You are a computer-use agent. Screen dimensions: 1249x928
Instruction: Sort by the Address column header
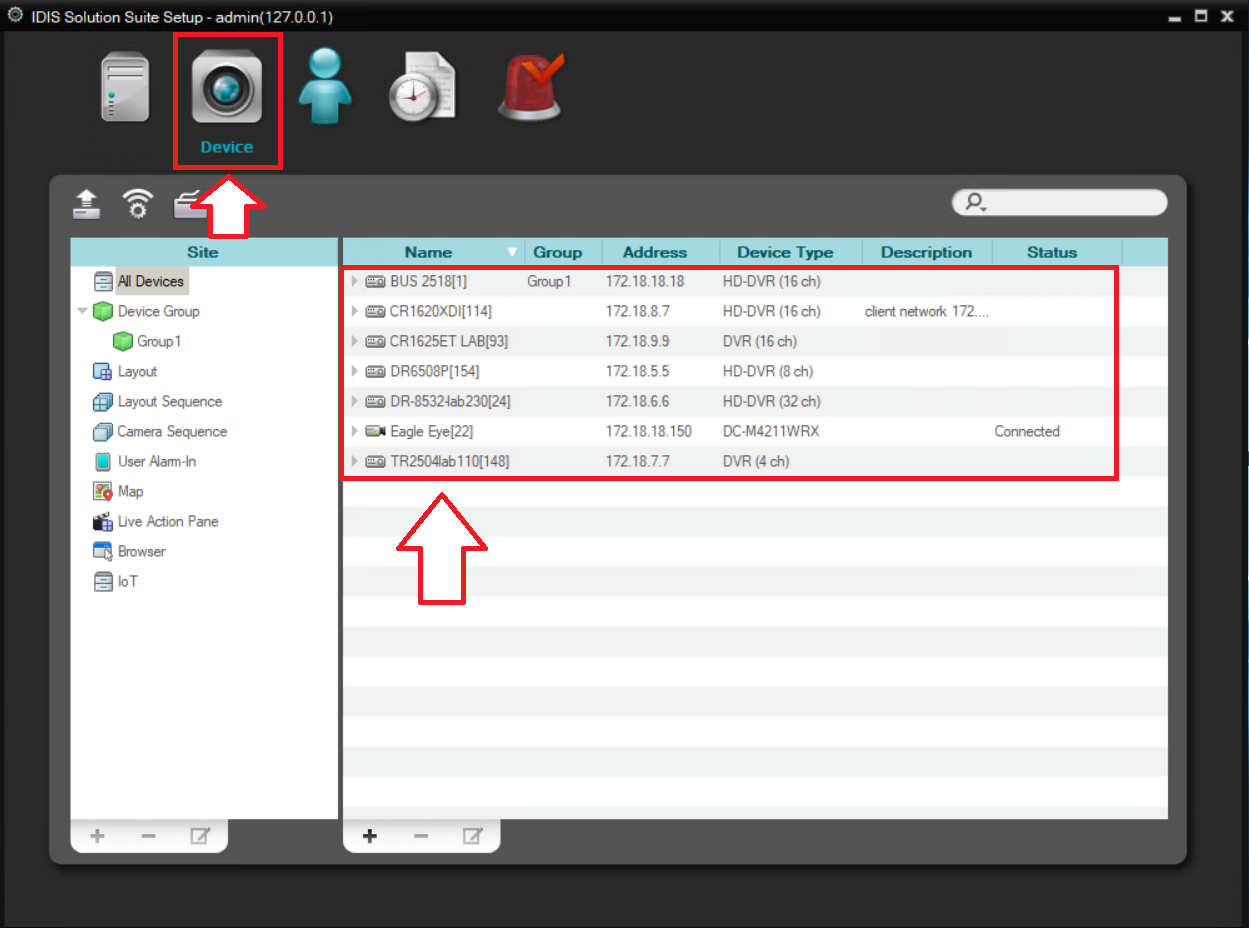[655, 252]
